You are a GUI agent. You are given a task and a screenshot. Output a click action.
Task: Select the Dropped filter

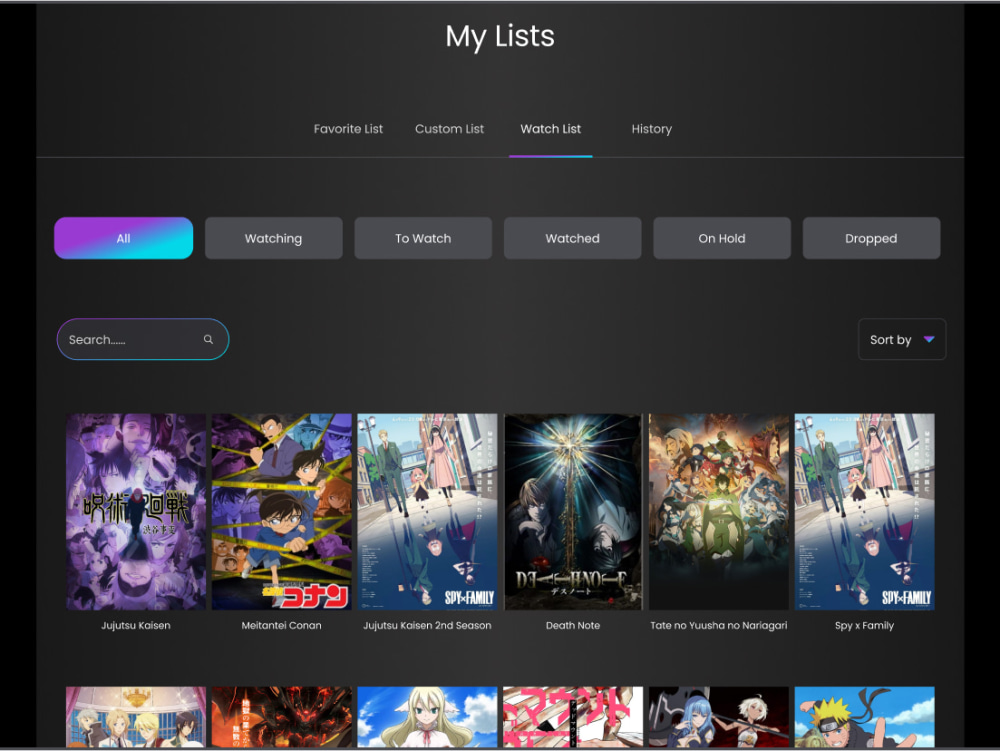(871, 238)
